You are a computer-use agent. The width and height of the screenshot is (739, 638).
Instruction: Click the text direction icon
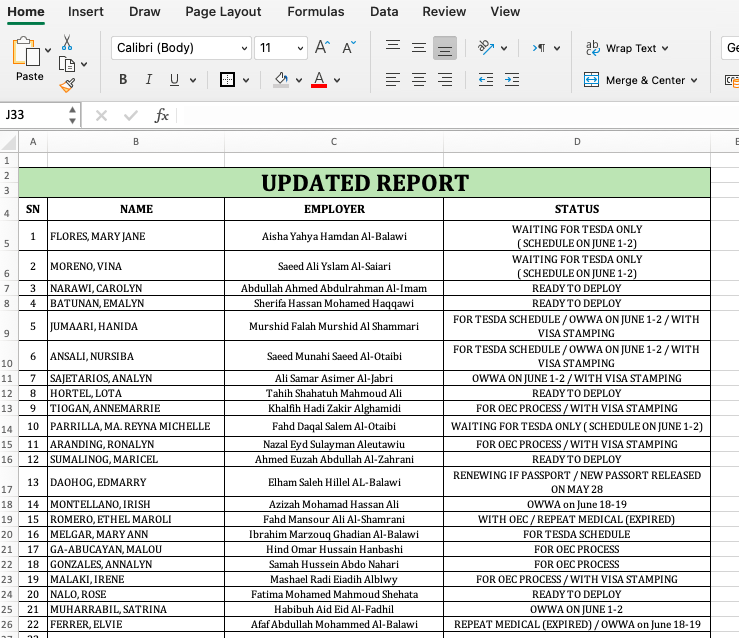pyautogui.click(x=540, y=48)
